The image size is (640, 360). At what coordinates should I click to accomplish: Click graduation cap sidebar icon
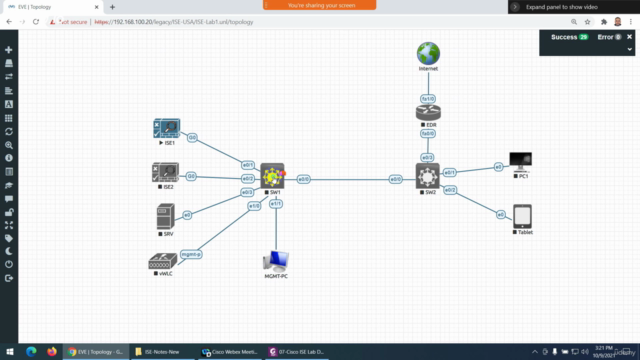click(9, 185)
